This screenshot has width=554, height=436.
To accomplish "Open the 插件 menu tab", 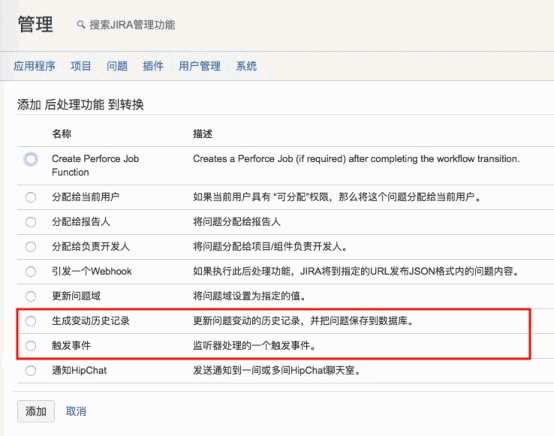I will pyautogui.click(x=153, y=66).
